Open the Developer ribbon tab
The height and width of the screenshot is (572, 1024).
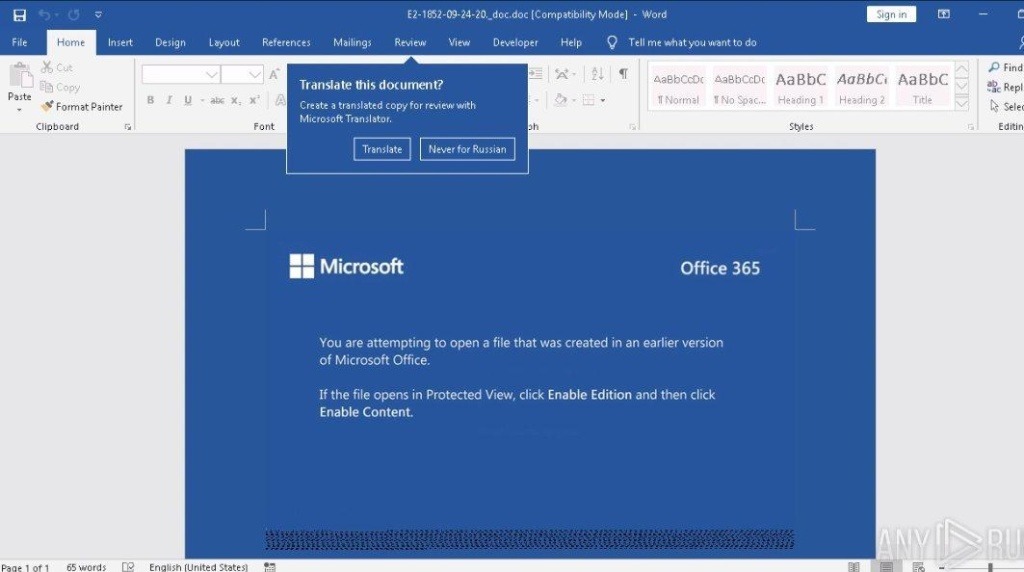(x=515, y=43)
